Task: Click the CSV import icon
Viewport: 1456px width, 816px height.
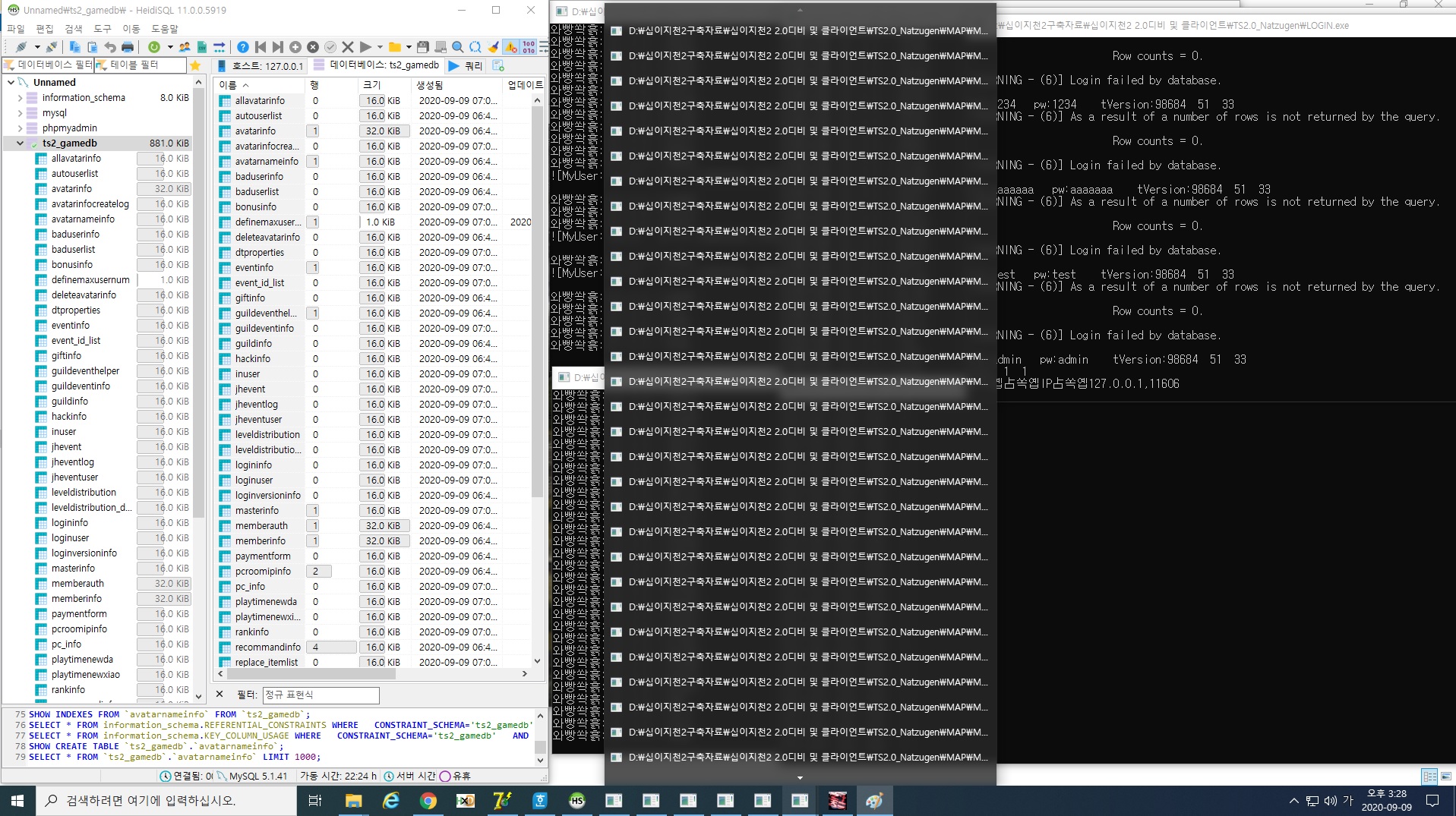Action: (202, 47)
